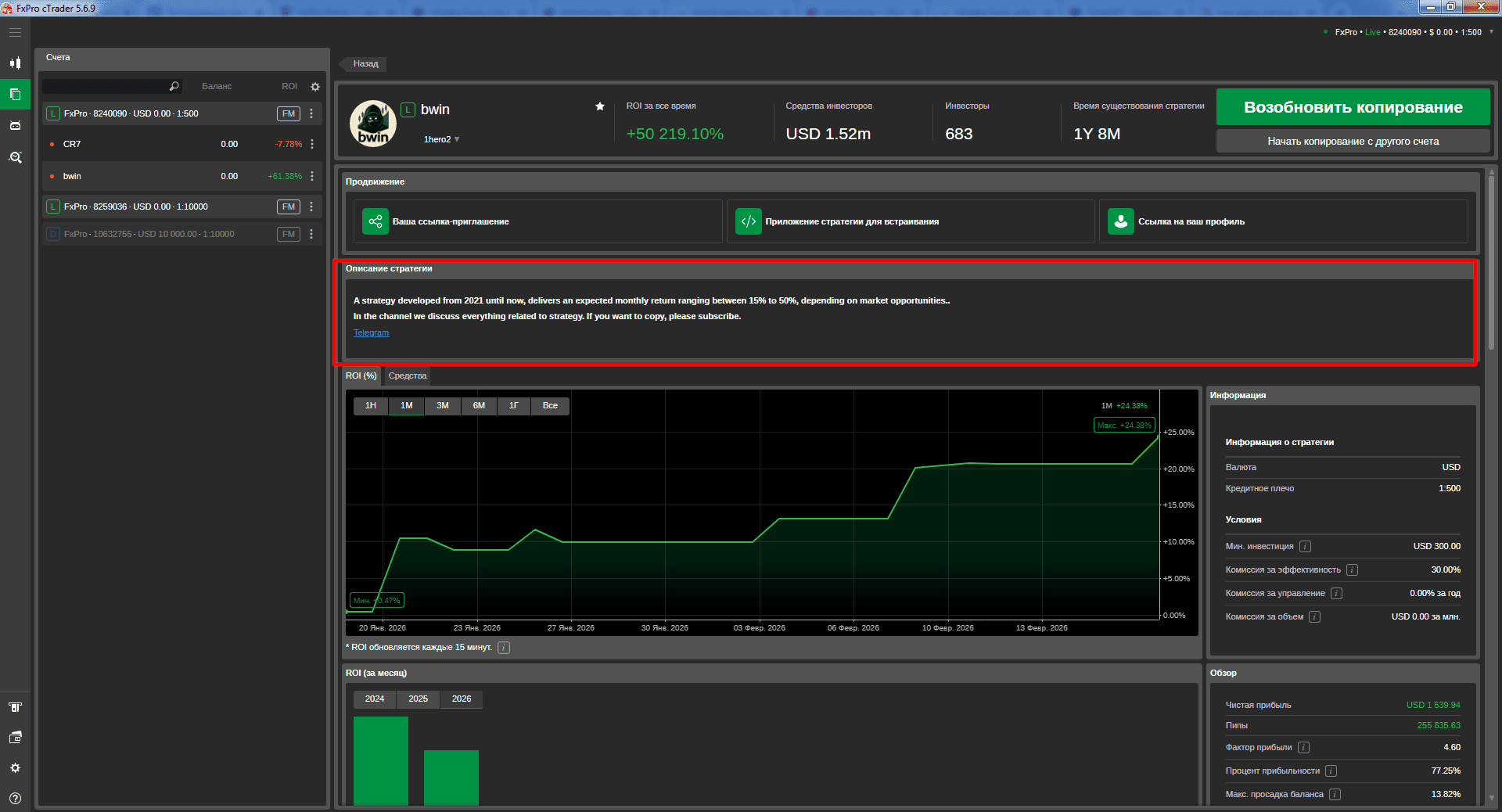Screen dimensions: 1502x812
Task: Open options menu for FxPro 10632755 account
Action: pos(311,234)
